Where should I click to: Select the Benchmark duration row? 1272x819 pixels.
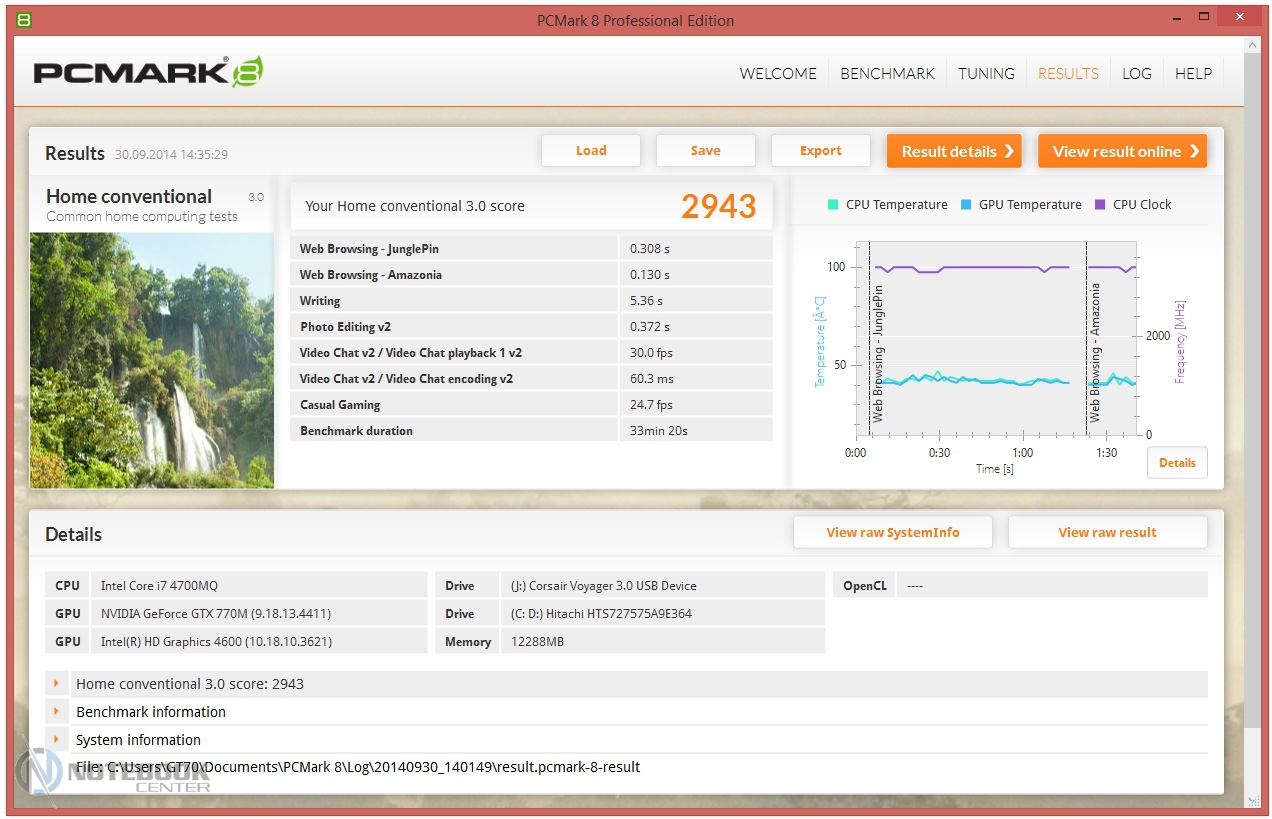[532, 431]
